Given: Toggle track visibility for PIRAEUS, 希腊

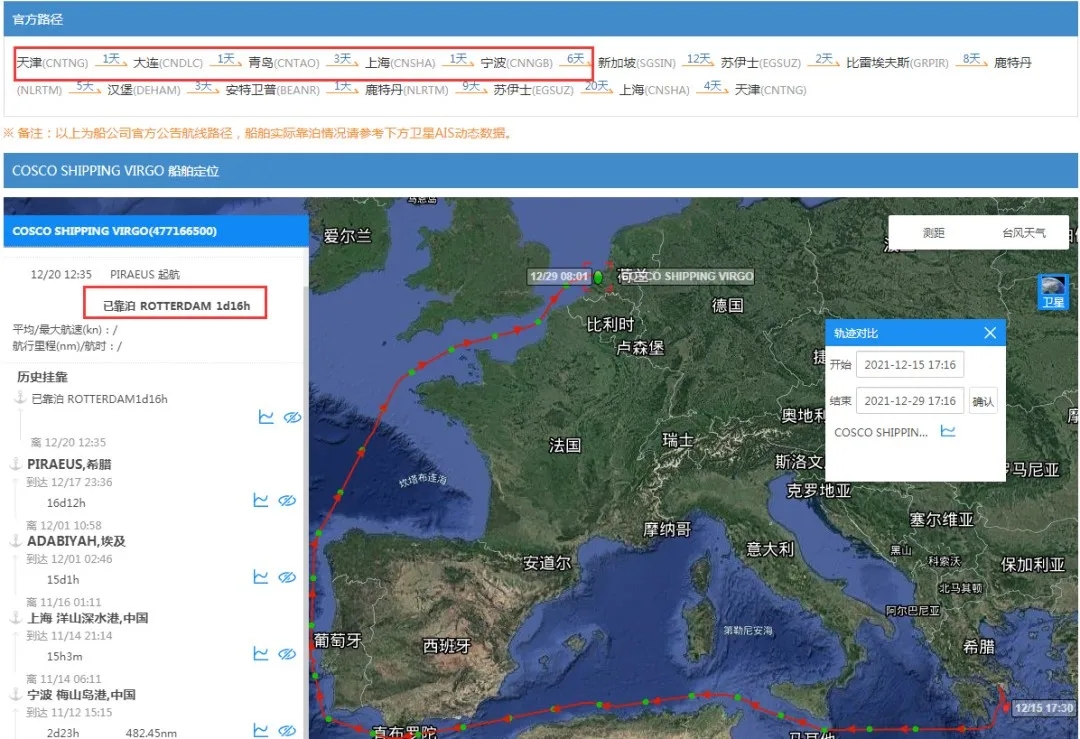Looking at the screenshot, I should click(287, 501).
